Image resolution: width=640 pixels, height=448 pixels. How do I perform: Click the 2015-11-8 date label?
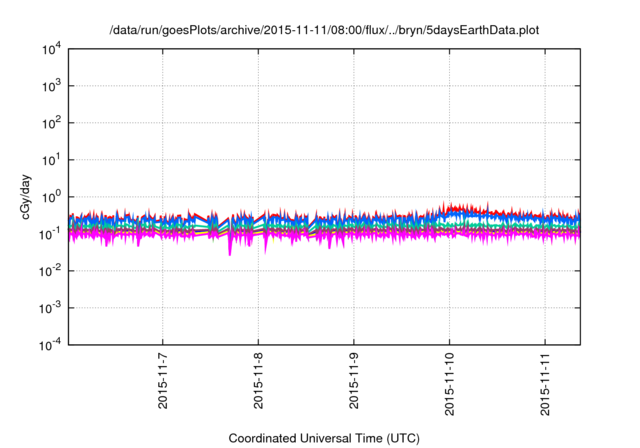click(x=258, y=381)
